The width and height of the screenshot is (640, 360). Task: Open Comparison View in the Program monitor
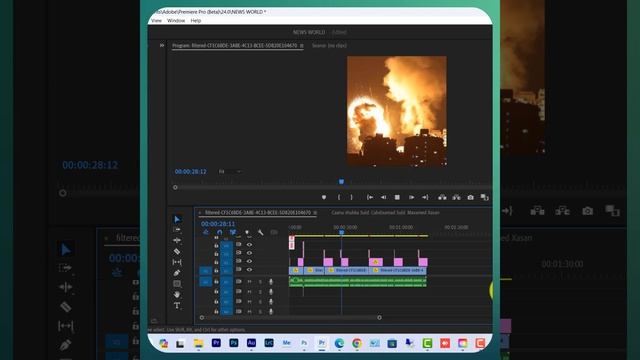point(484,198)
